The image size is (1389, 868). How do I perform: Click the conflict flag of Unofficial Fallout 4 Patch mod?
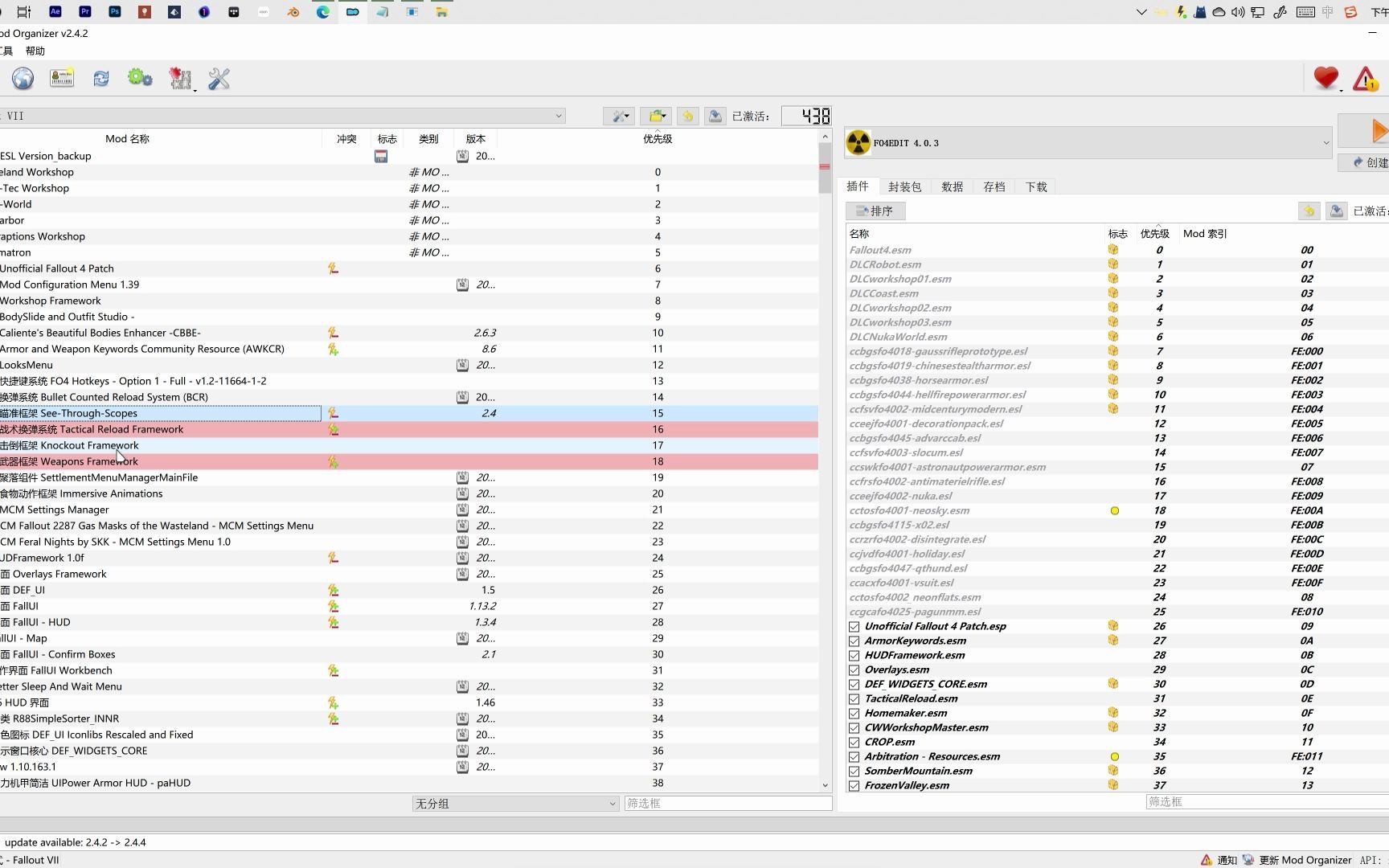click(x=333, y=268)
